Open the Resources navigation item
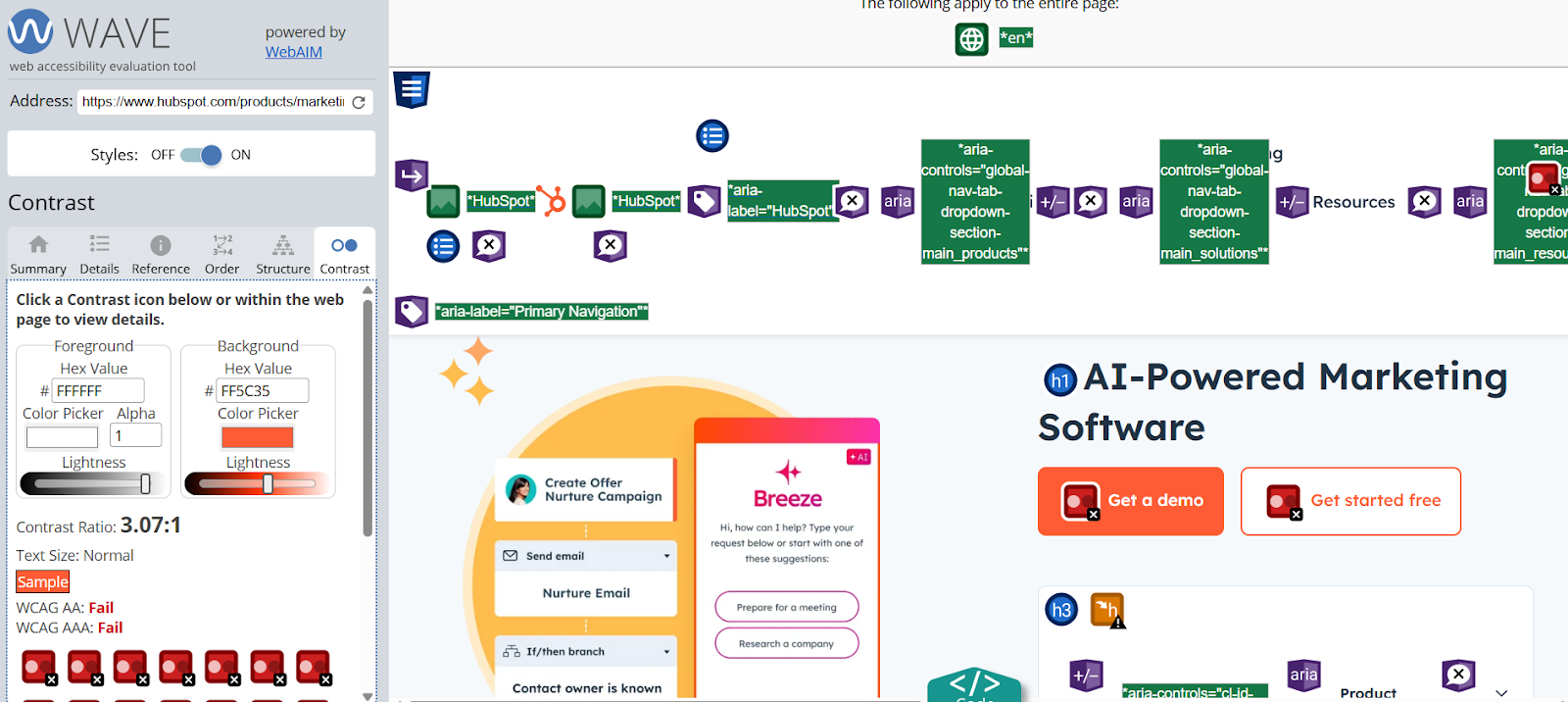 pyautogui.click(x=1353, y=202)
